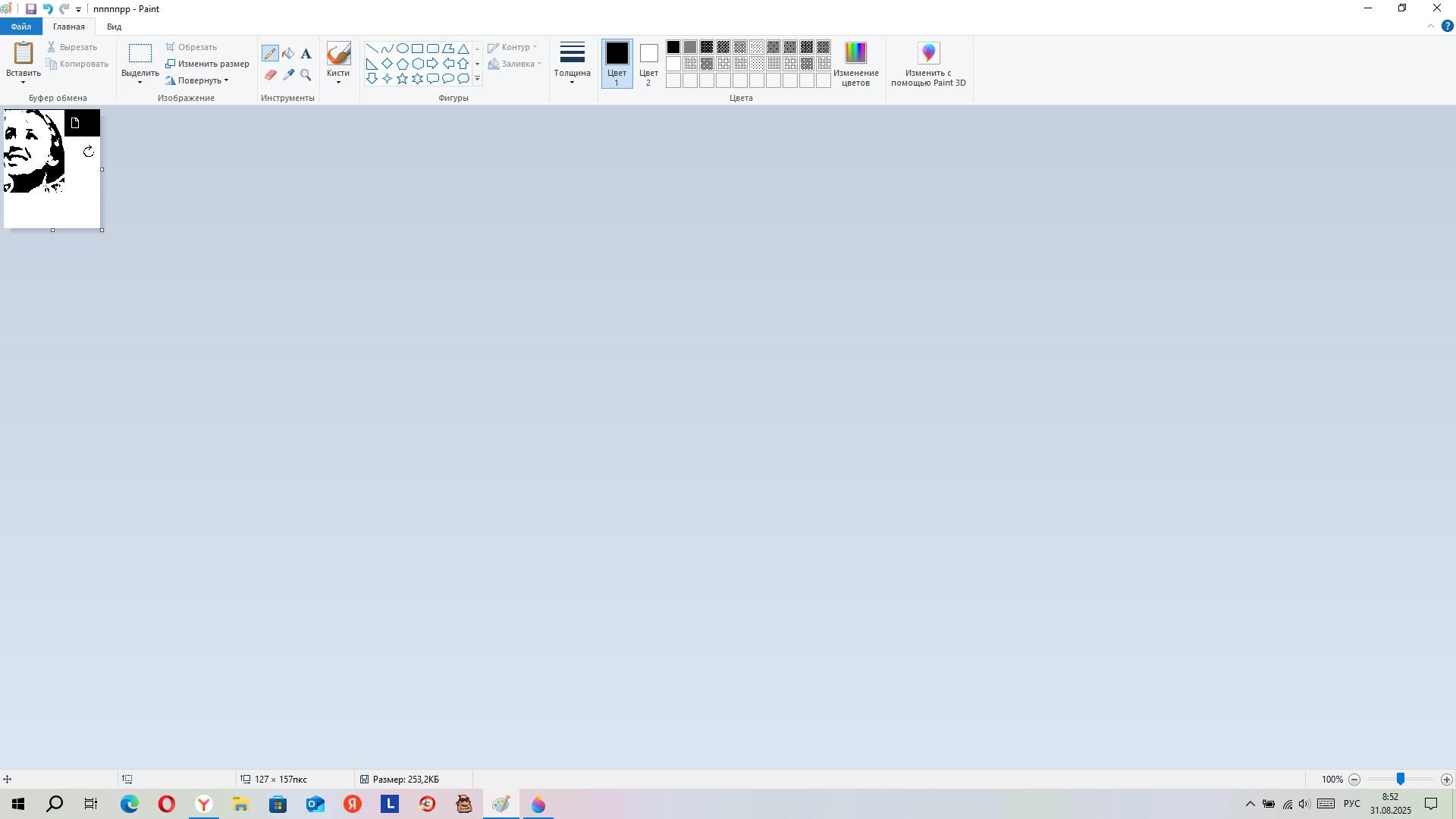
Task: Select the Pencil tool
Action: click(x=270, y=53)
